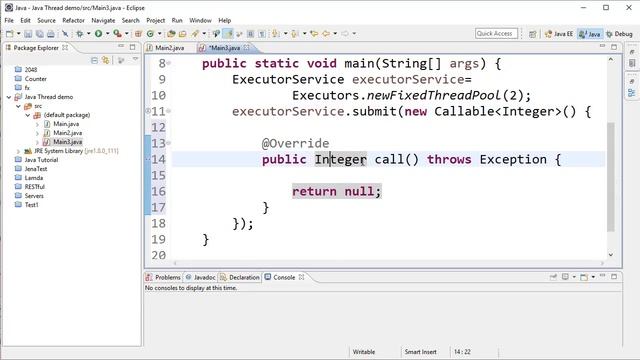
Task: Click the Display Selected Console icon
Action: pos(565,277)
